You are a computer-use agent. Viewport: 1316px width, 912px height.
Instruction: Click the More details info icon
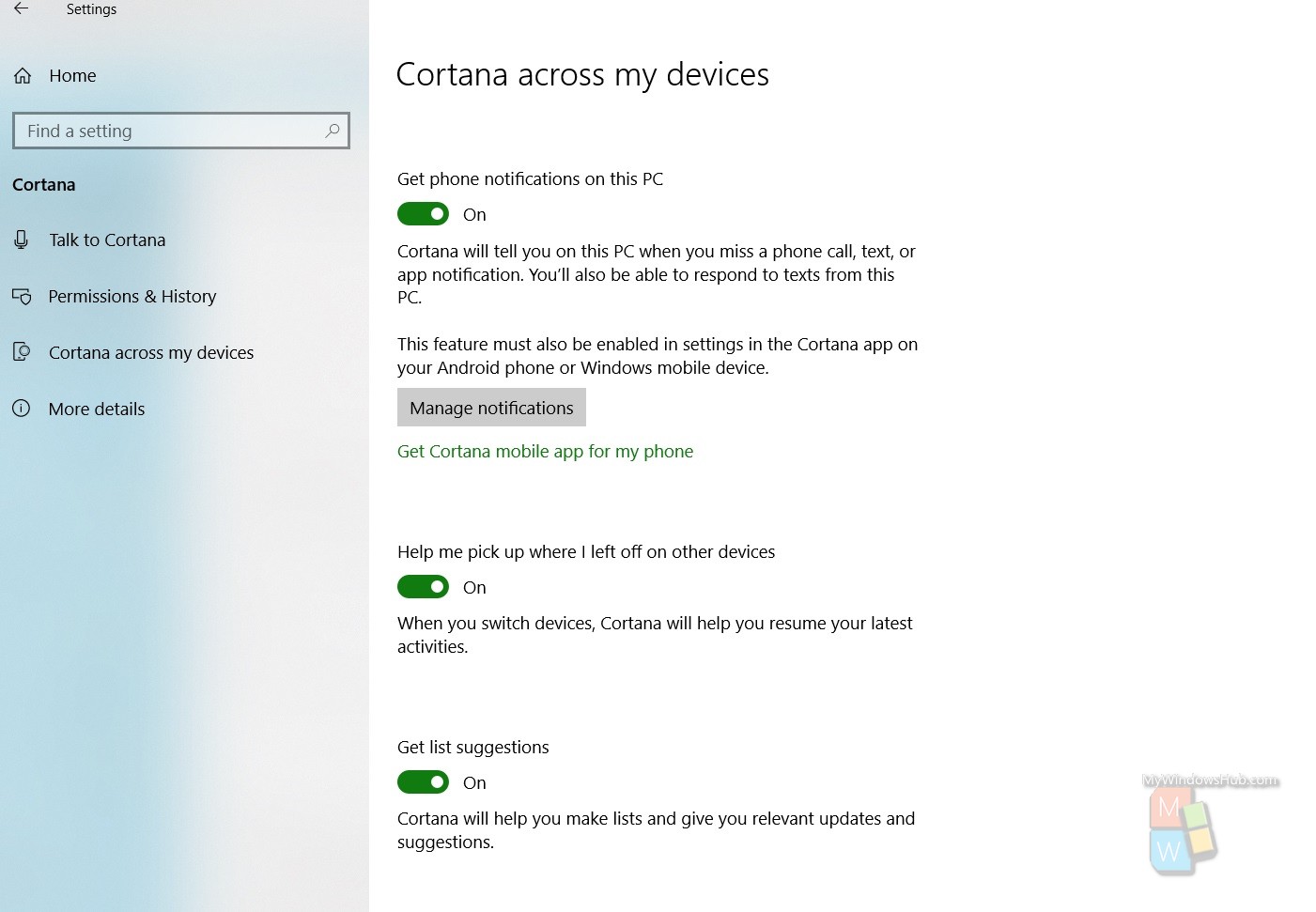click(22, 409)
